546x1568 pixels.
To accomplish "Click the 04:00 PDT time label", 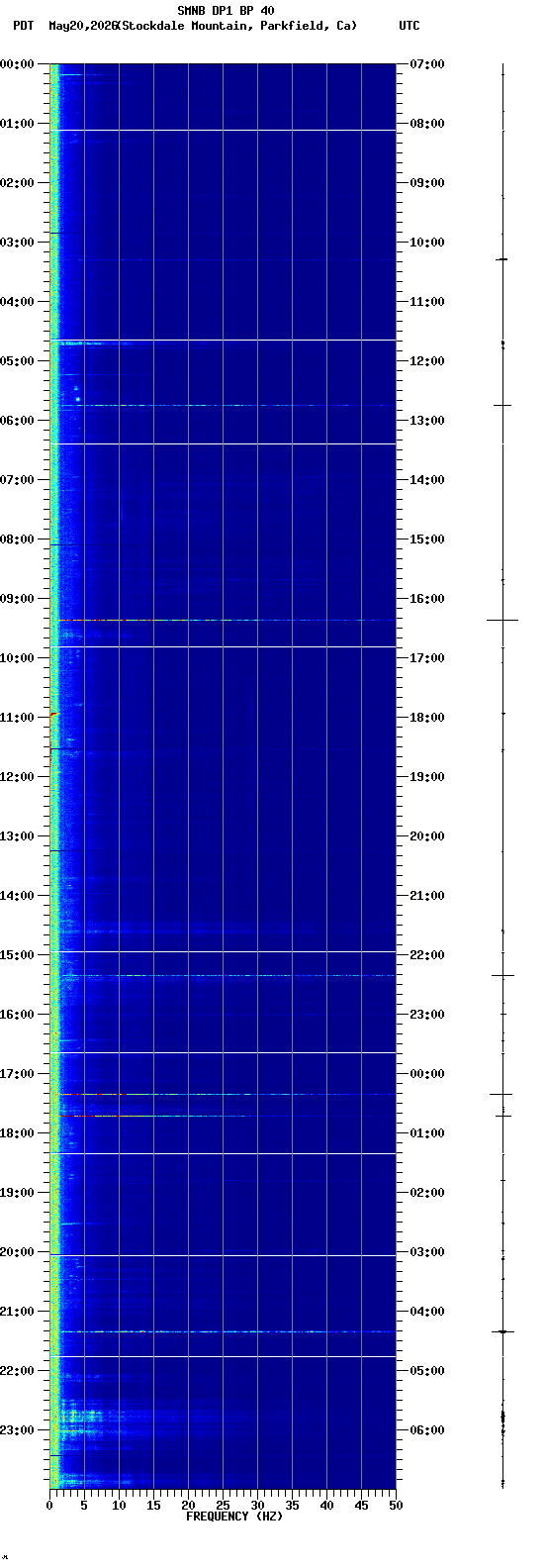I will [x=17, y=302].
